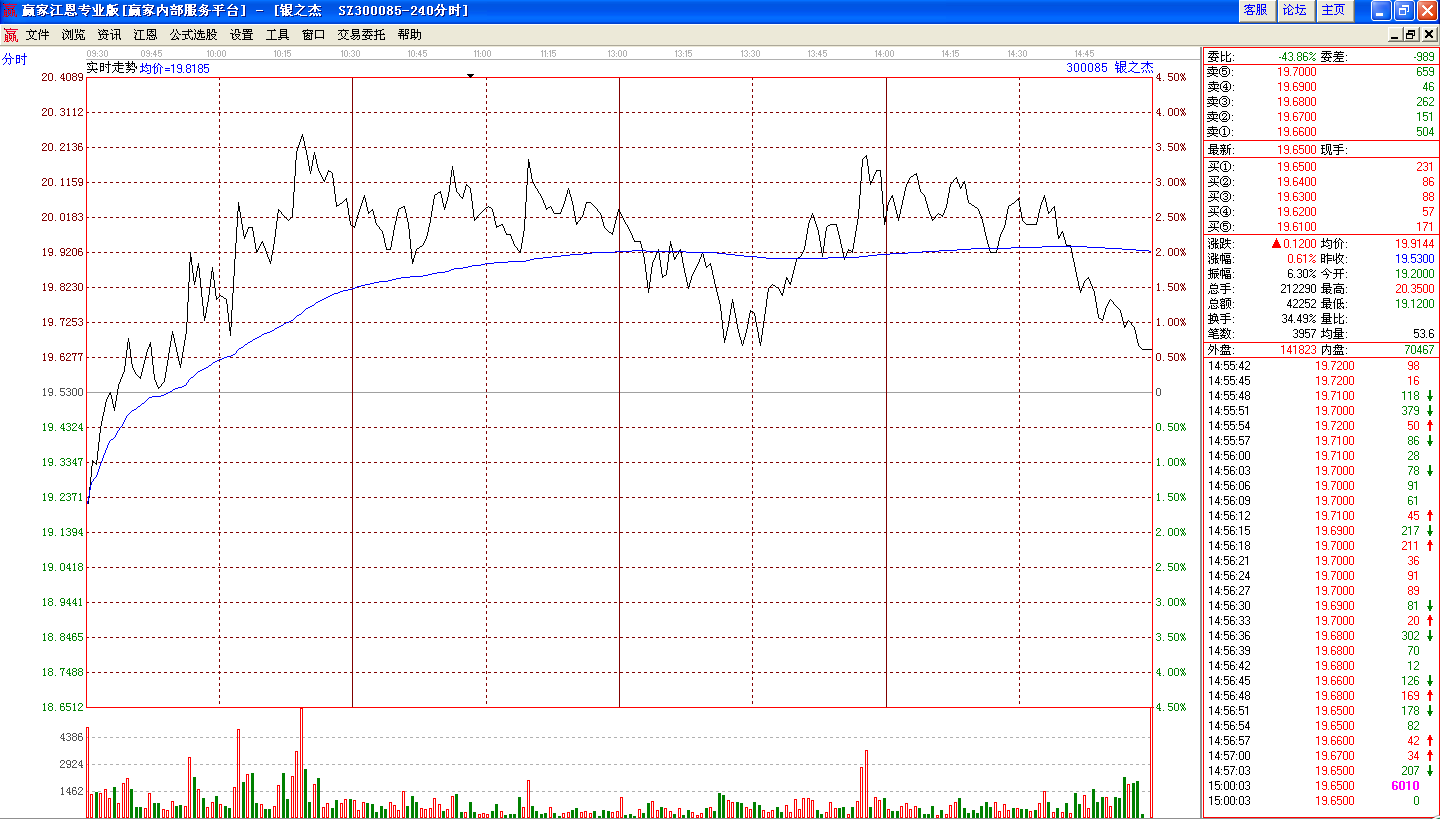Screen dimensions: 1440x819
Task: Click the 委比 value -43.86%
Action: [1297, 57]
